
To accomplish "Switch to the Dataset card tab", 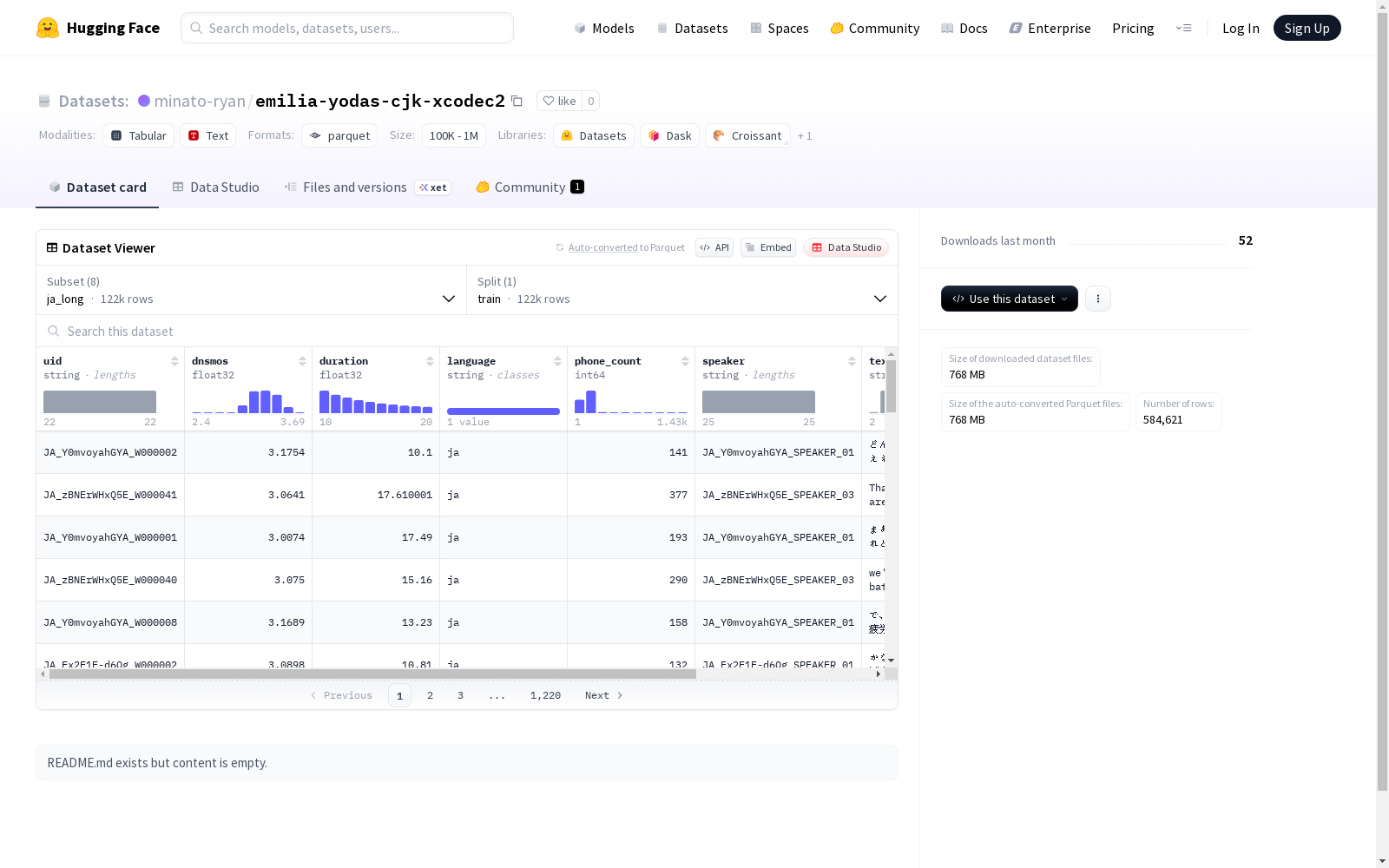I will (x=97, y=187).
